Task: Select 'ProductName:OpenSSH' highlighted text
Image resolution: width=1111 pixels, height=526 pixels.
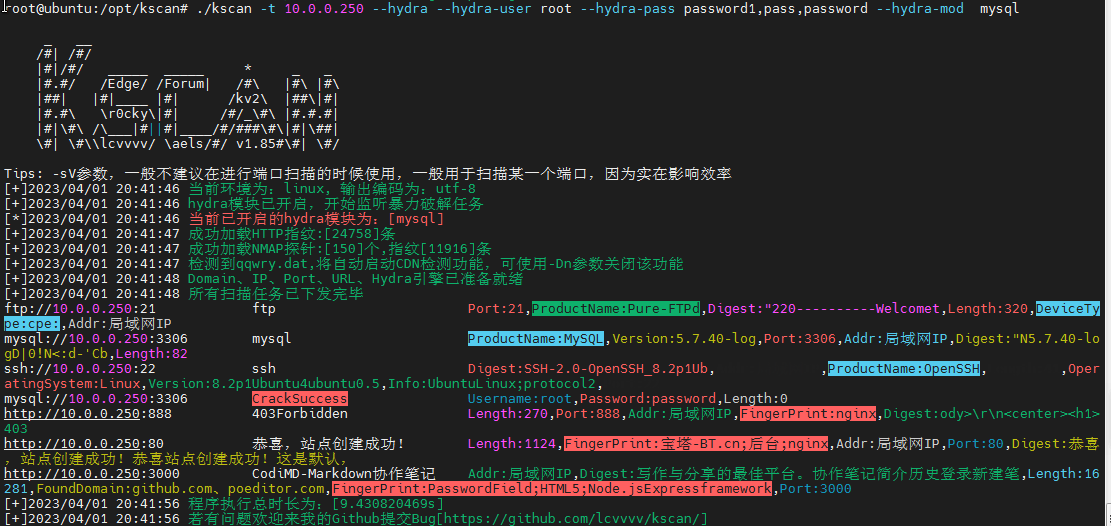Action: 904,369
